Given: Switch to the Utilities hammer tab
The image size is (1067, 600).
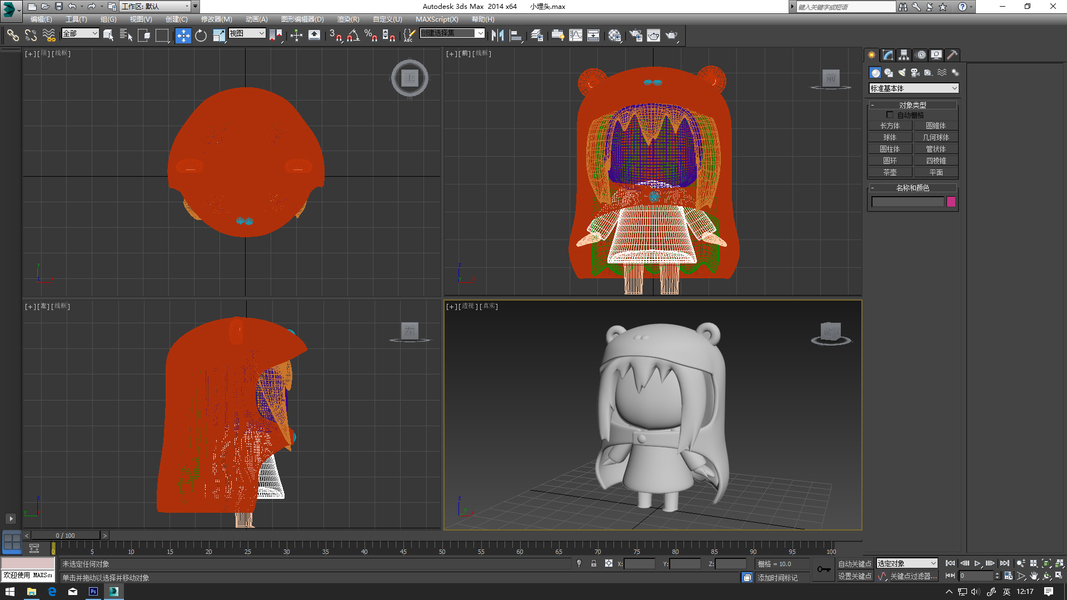Looking at the screenshot, I should 952,54.
